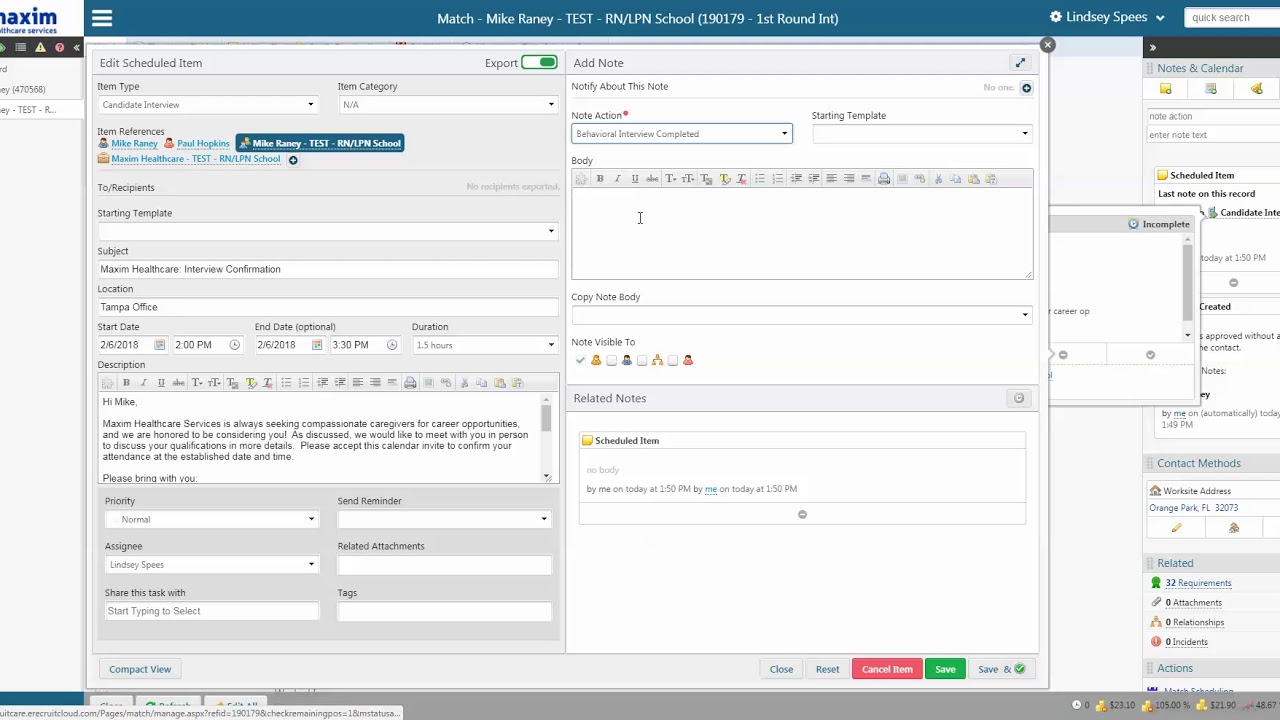1280x720 pixels.
Task: Open Maxim Healthcare - TEST - RN/LPN School link
Action: tap(196, 159)
